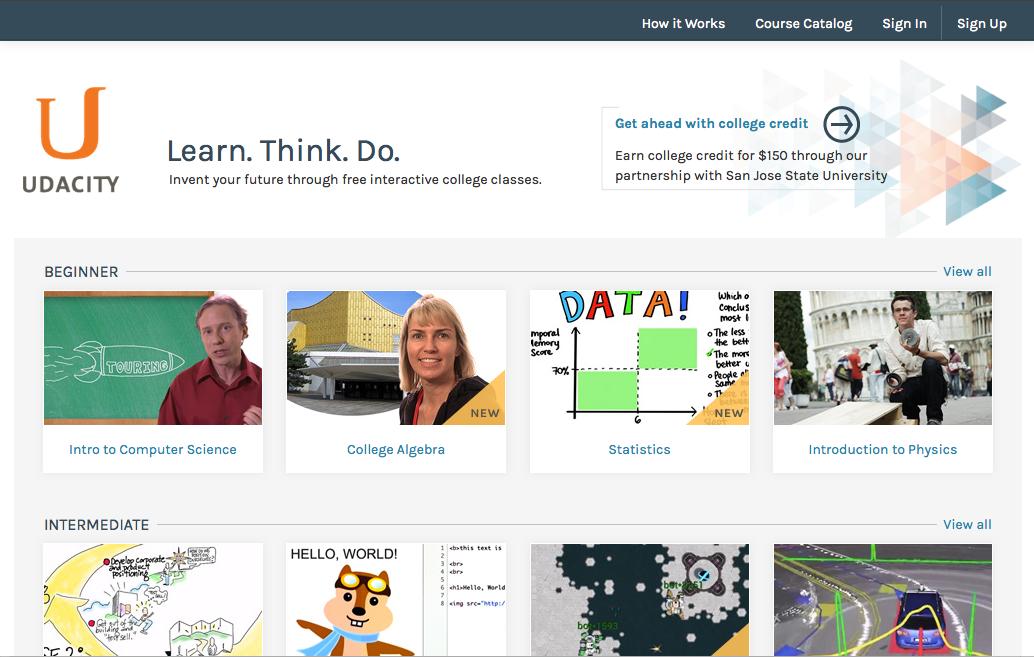The width and height of the screenshot is (1034, 657).
Task: Open the Intro to Computer Science thumbnail
Action: tap(153, 357)
